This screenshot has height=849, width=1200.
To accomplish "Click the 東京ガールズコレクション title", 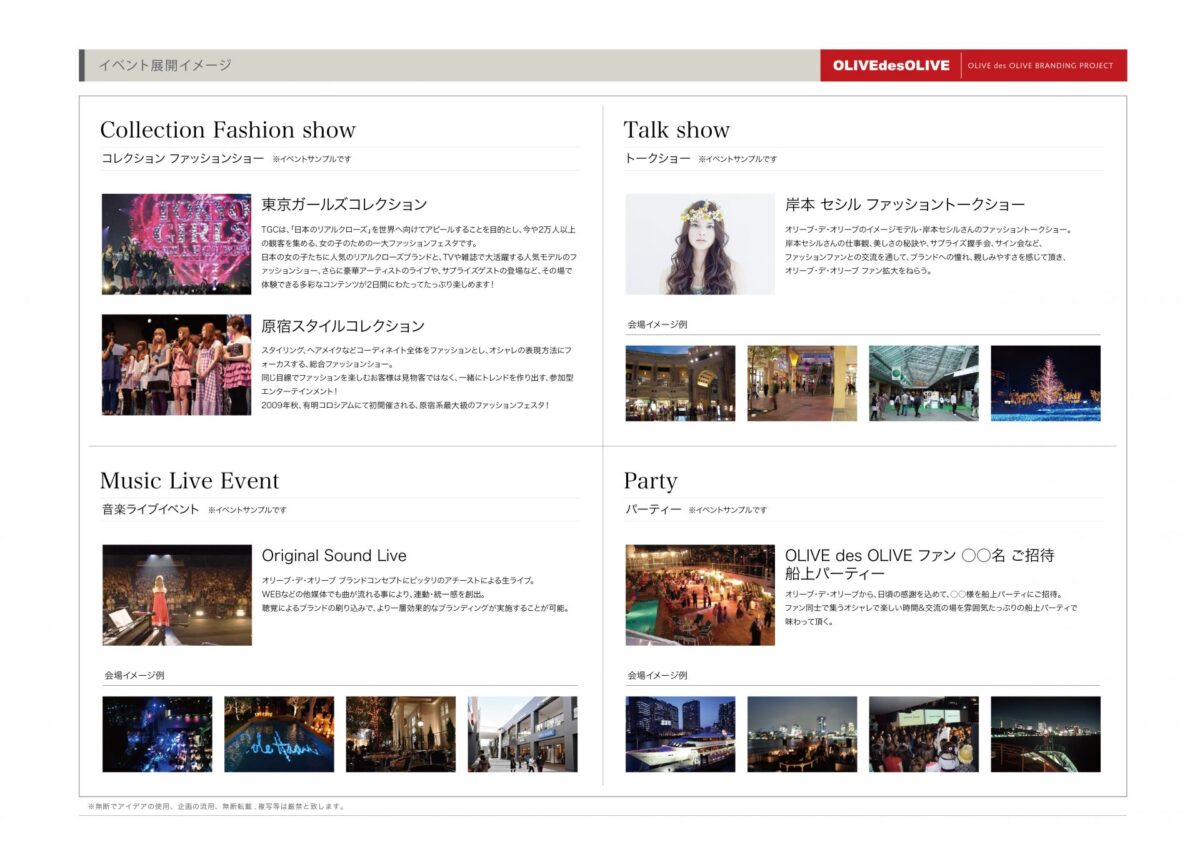I will coord(344,205).
